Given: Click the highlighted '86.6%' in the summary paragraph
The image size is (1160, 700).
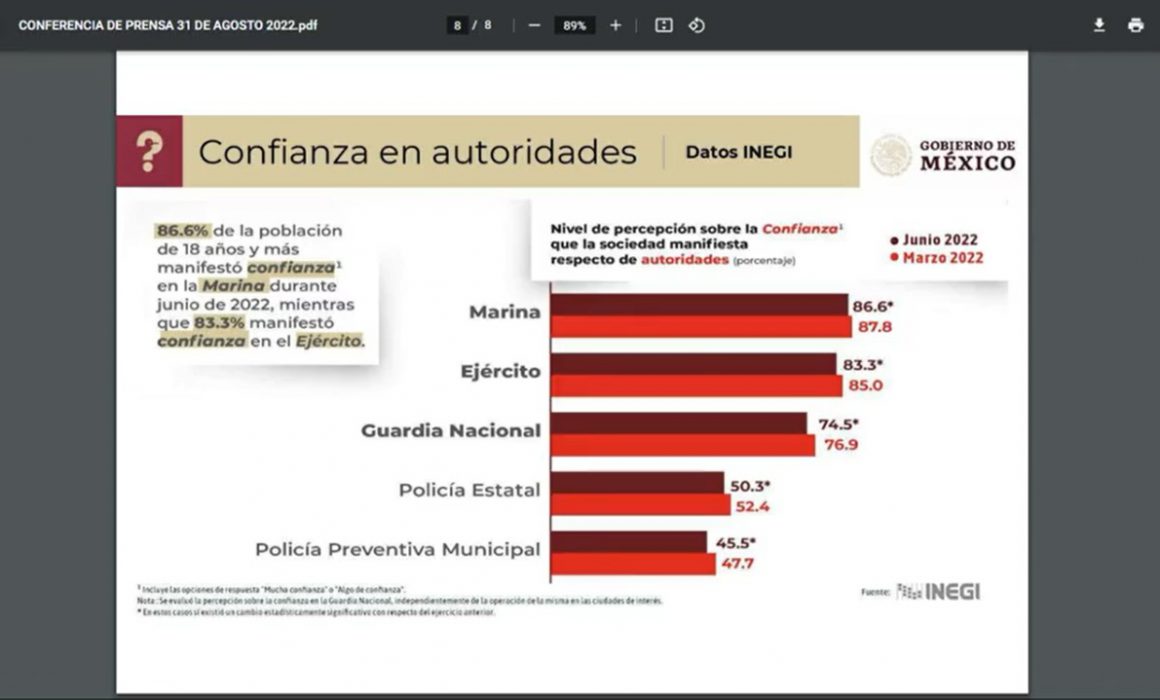Looking at the screenshot, I should (x=183, y=231).
